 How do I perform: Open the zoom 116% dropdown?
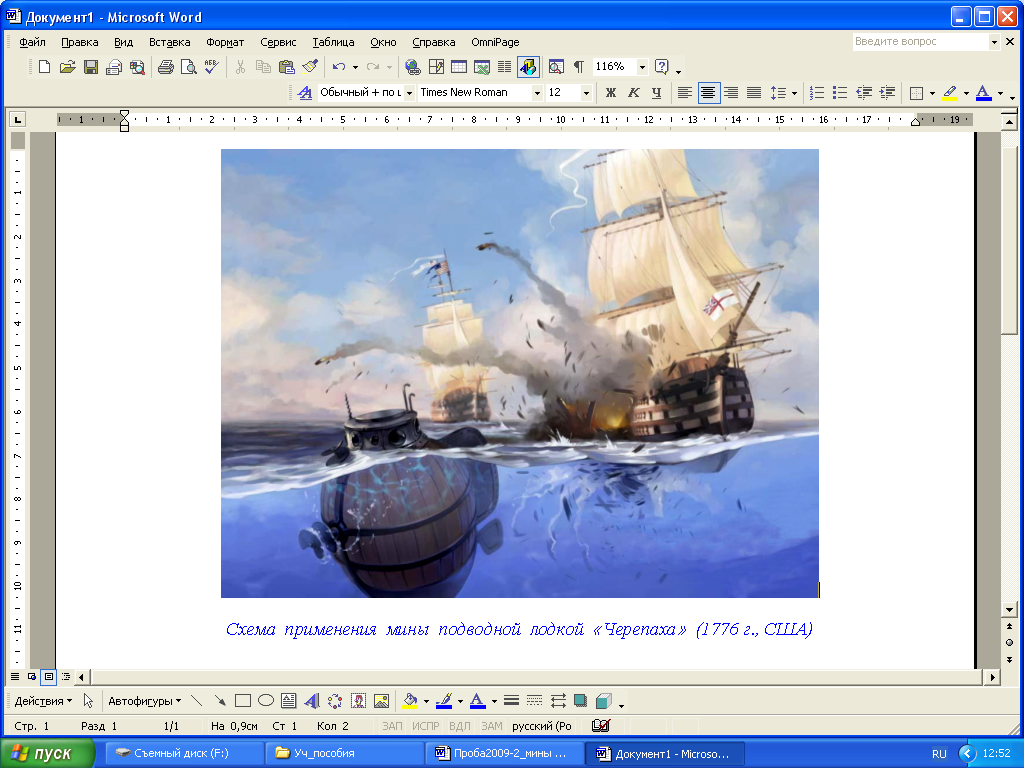[642, 67]
